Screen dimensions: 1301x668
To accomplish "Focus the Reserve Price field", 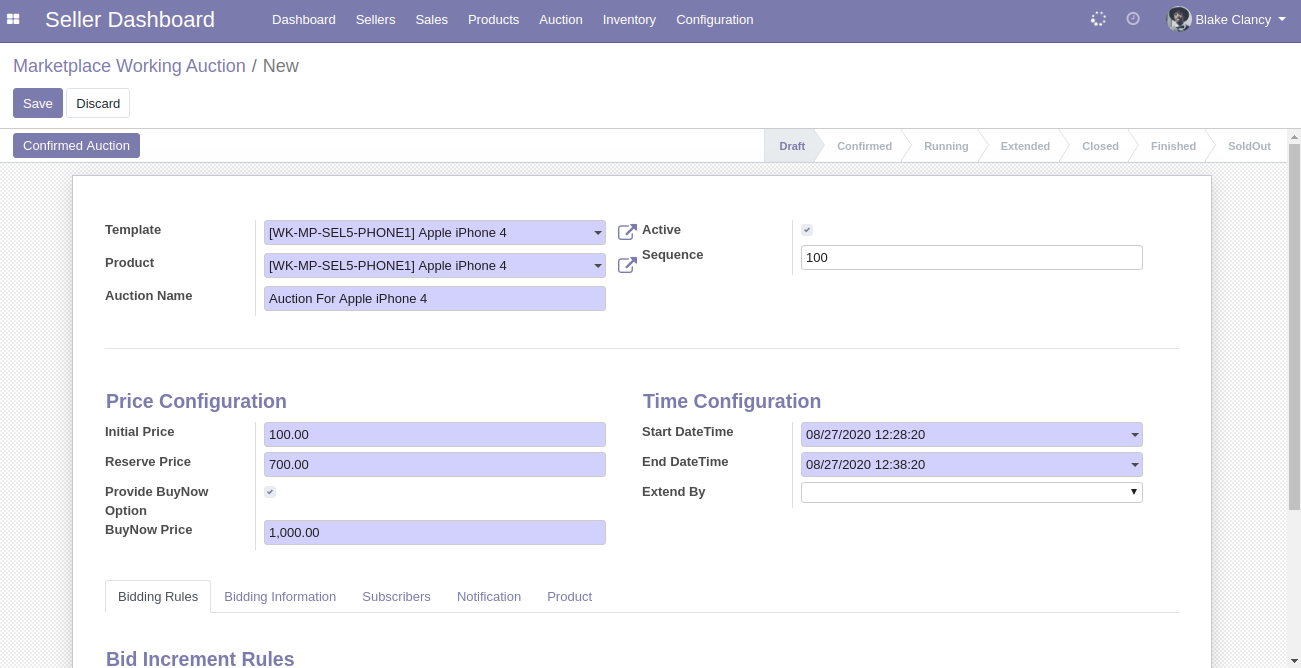I will [435, 465].
